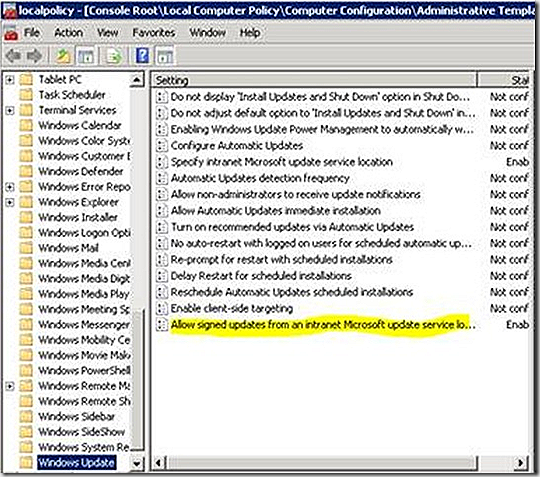Screen dimensions: 540x477
Task: Click policy icon for Enable client-side targeting
Action: click(x=161, y=308)
